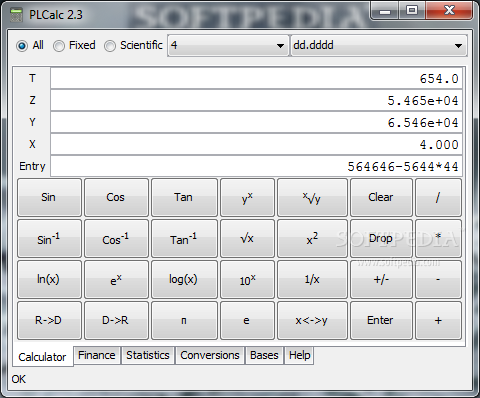Click the x<->y swap button
Viewport: 480px width, 398px height.
coord(312,320)
